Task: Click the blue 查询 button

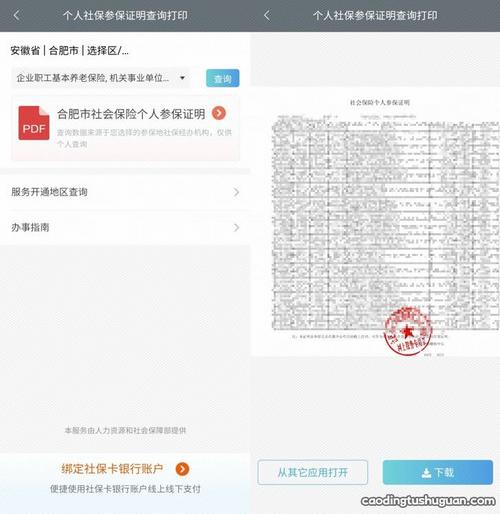Action: (x=222, y=78)
